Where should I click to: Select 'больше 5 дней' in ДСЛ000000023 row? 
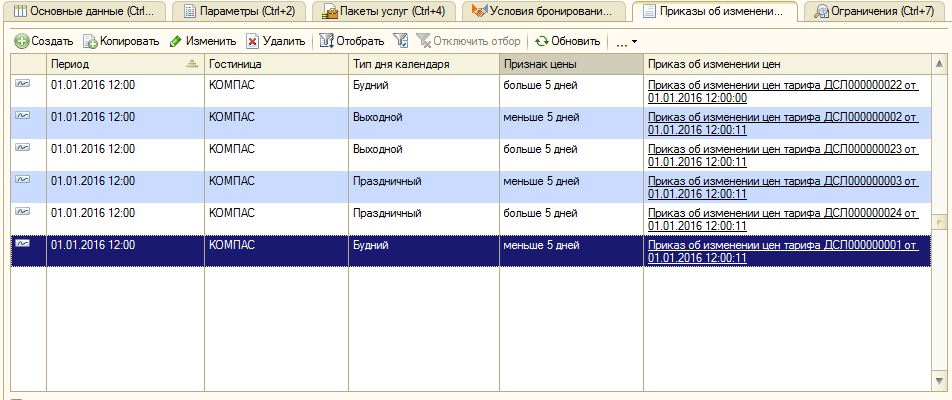coord(571,155)
